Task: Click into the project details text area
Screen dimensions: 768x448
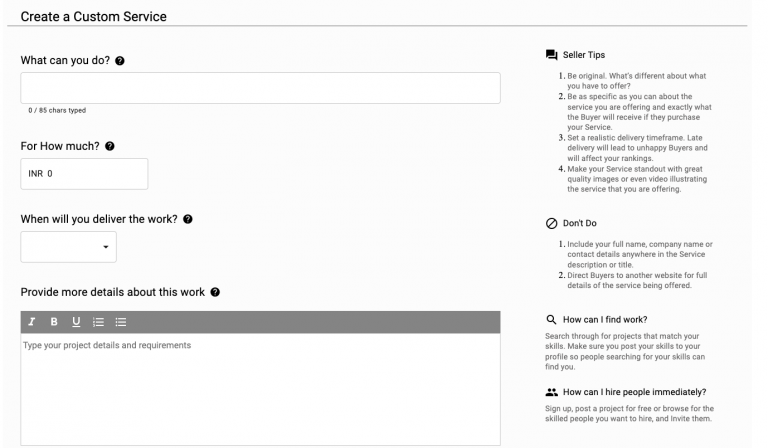Action: (x=261, y=389)
